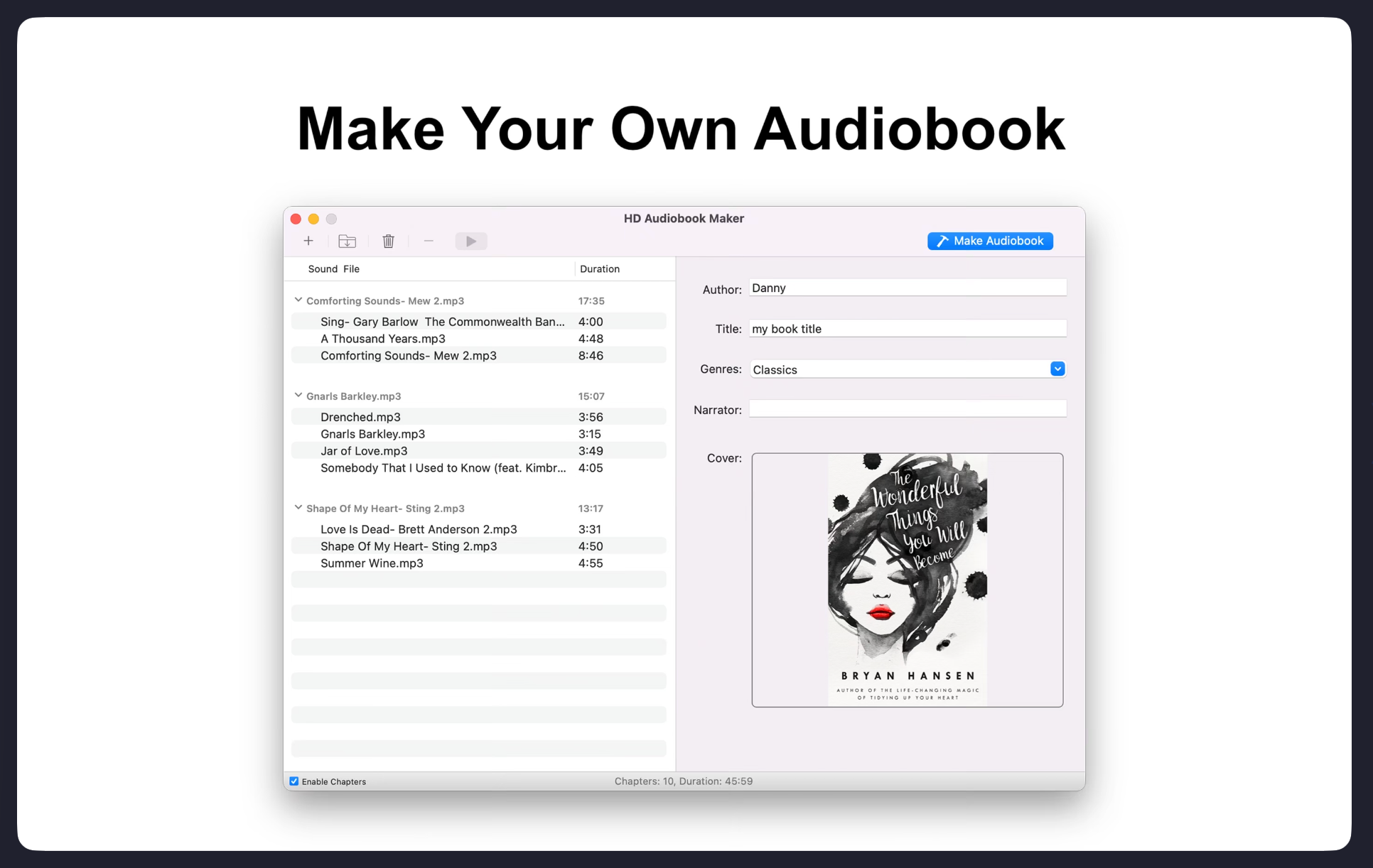The height and width of the screenshot is (868, 1373).
Task: Click the Author text field
Action: (907, 288)
